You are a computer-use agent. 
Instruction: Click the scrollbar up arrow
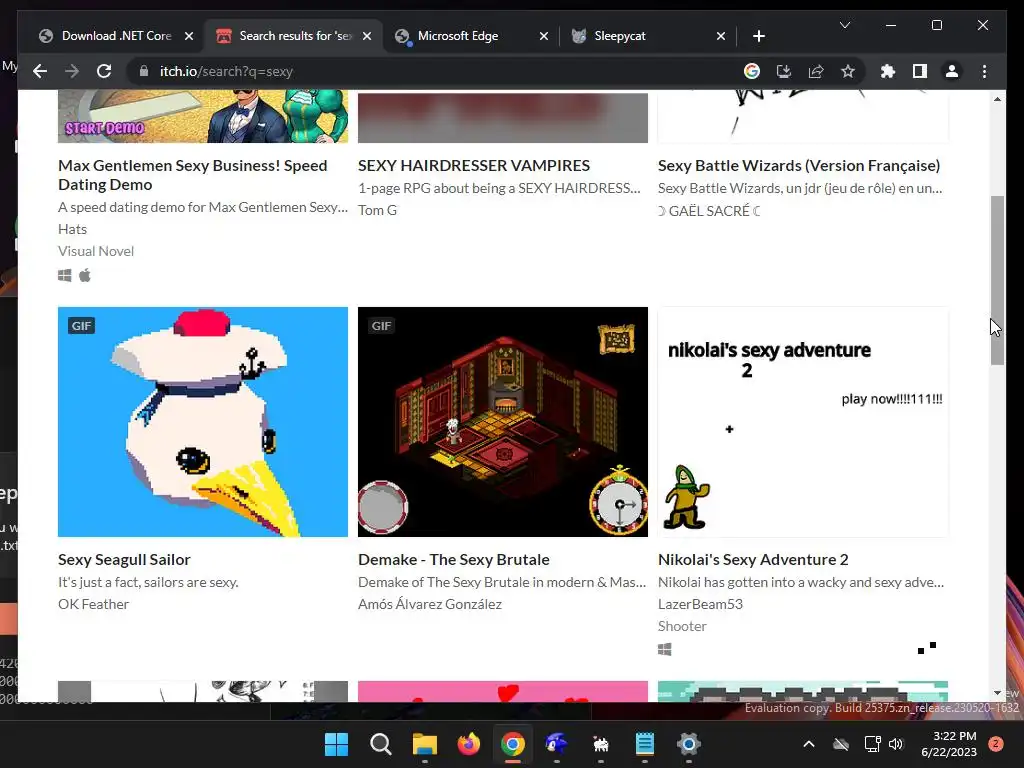point(997,99)
